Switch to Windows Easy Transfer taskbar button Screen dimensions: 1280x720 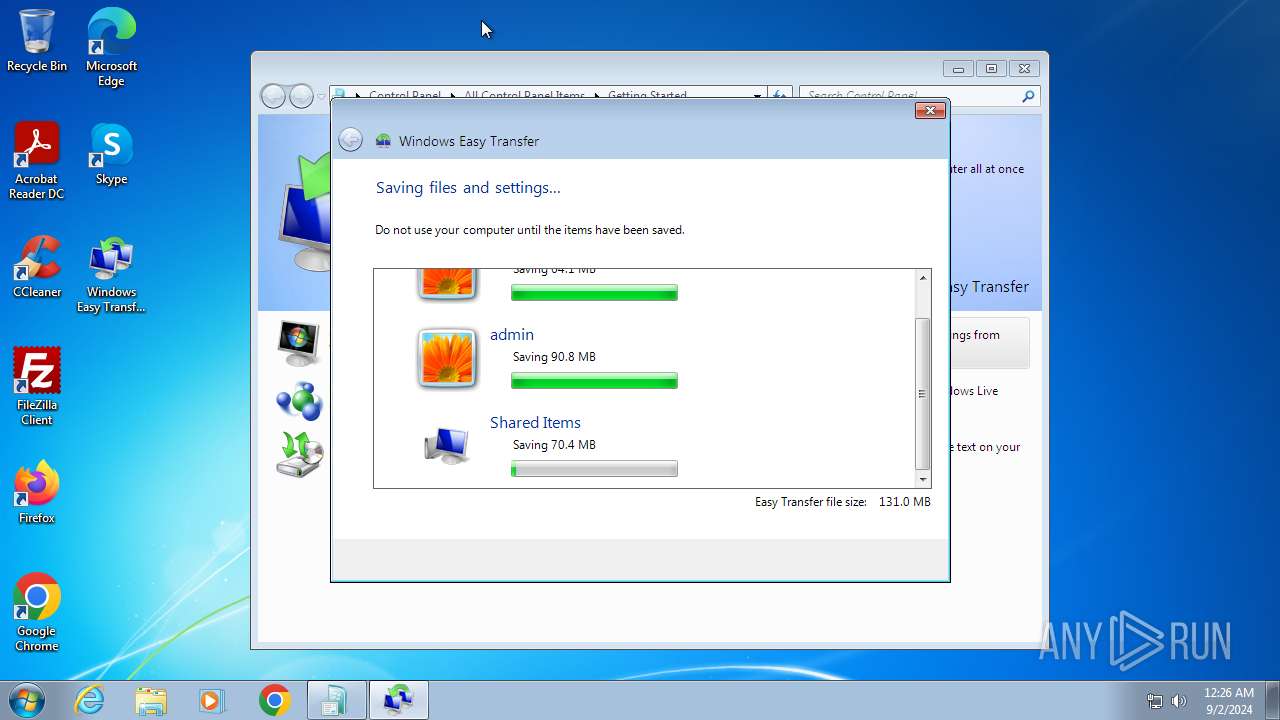(x=399, y=700)
